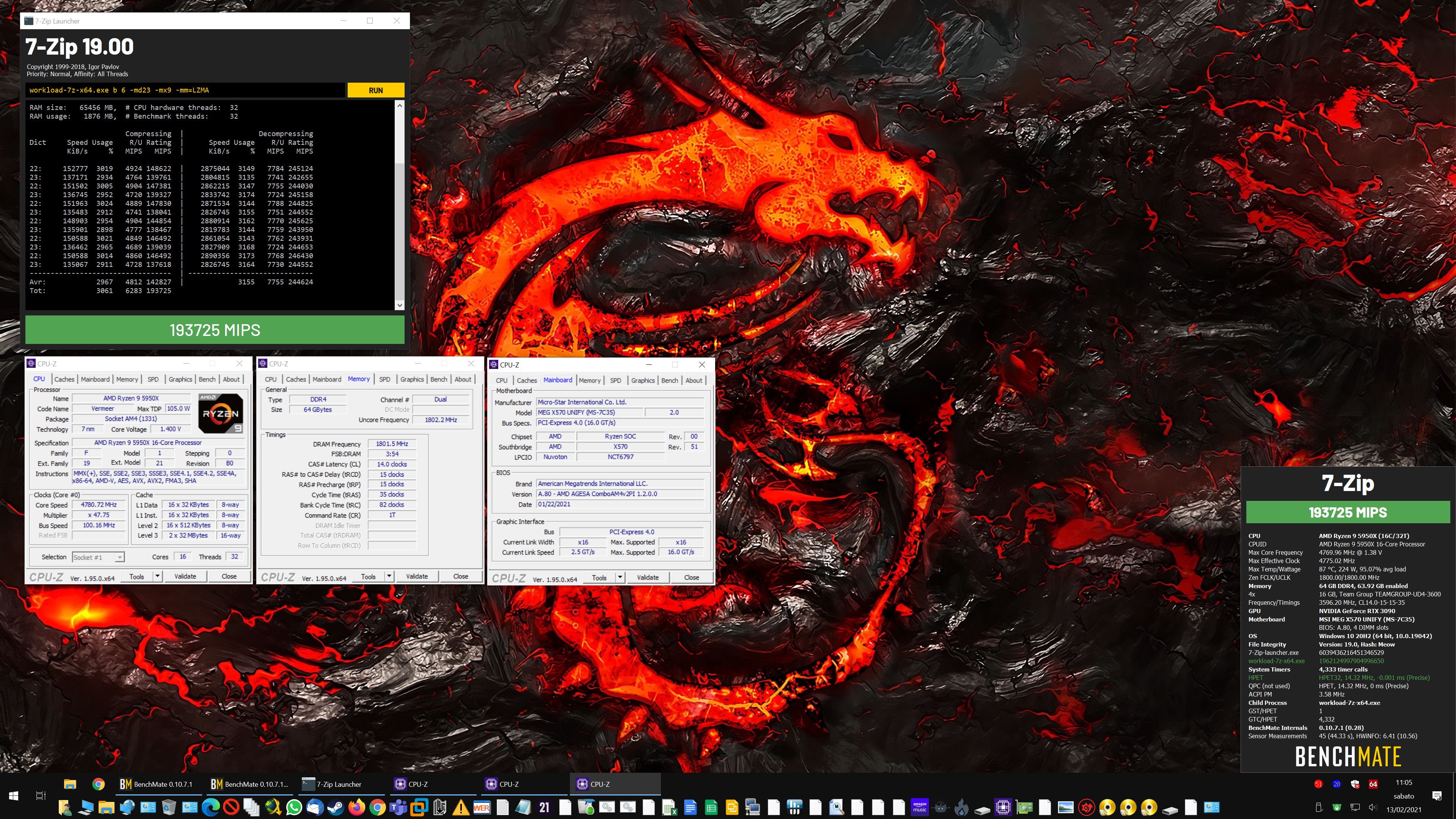Open the Tools dropdown arrow in CPU tab window
This screenshot has height=819, width=1456.
click(x=158, y=576)
